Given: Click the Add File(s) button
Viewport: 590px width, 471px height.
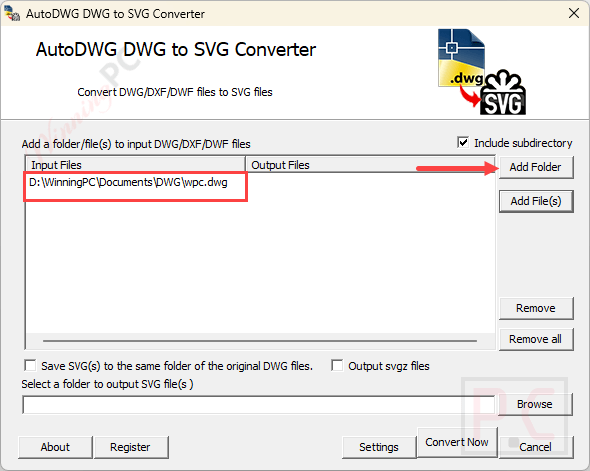Looking at the screenshot, I should click(x=536, y=201).
